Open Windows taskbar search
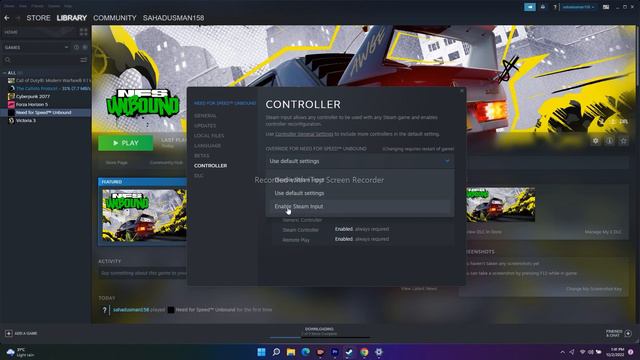The image size is (640, 360). [x=276, y=352]
